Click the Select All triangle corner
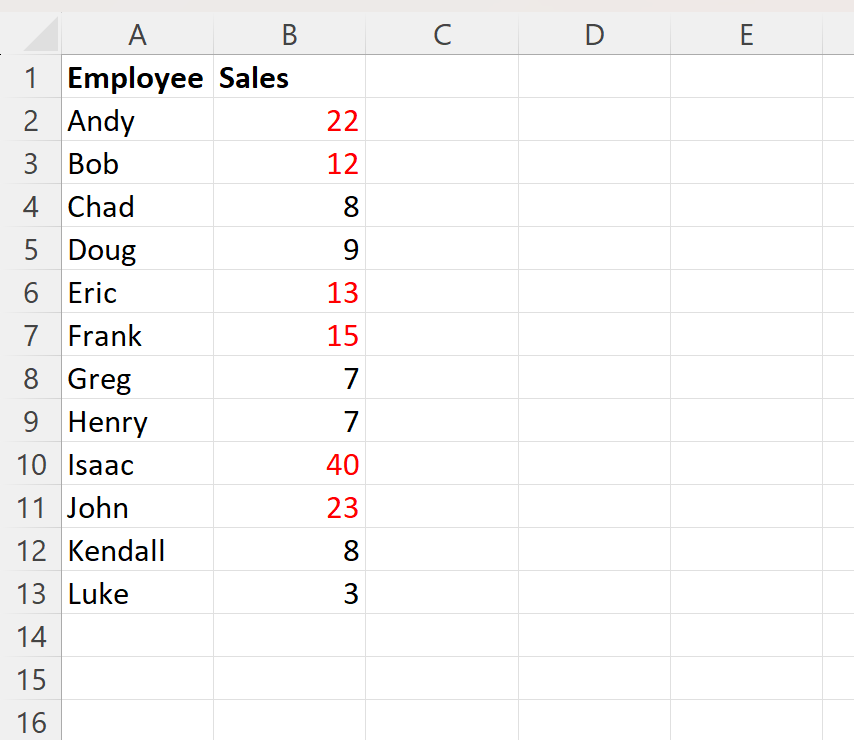 coord(33,35)
